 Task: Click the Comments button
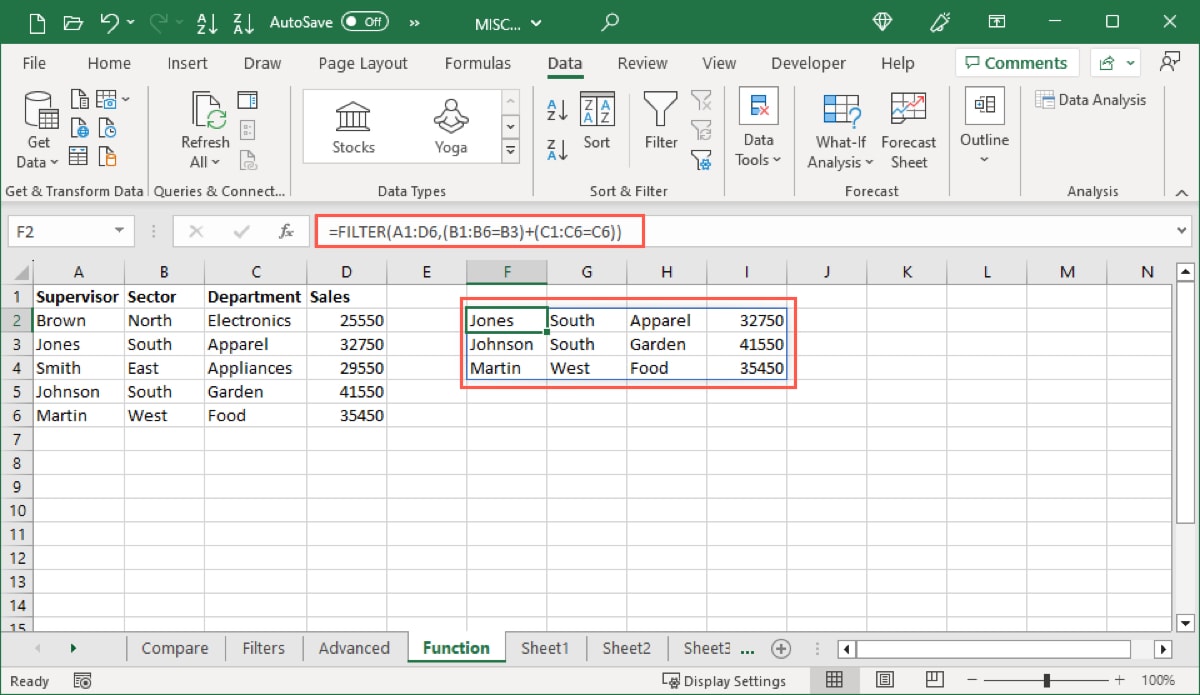coord(1016,62)
